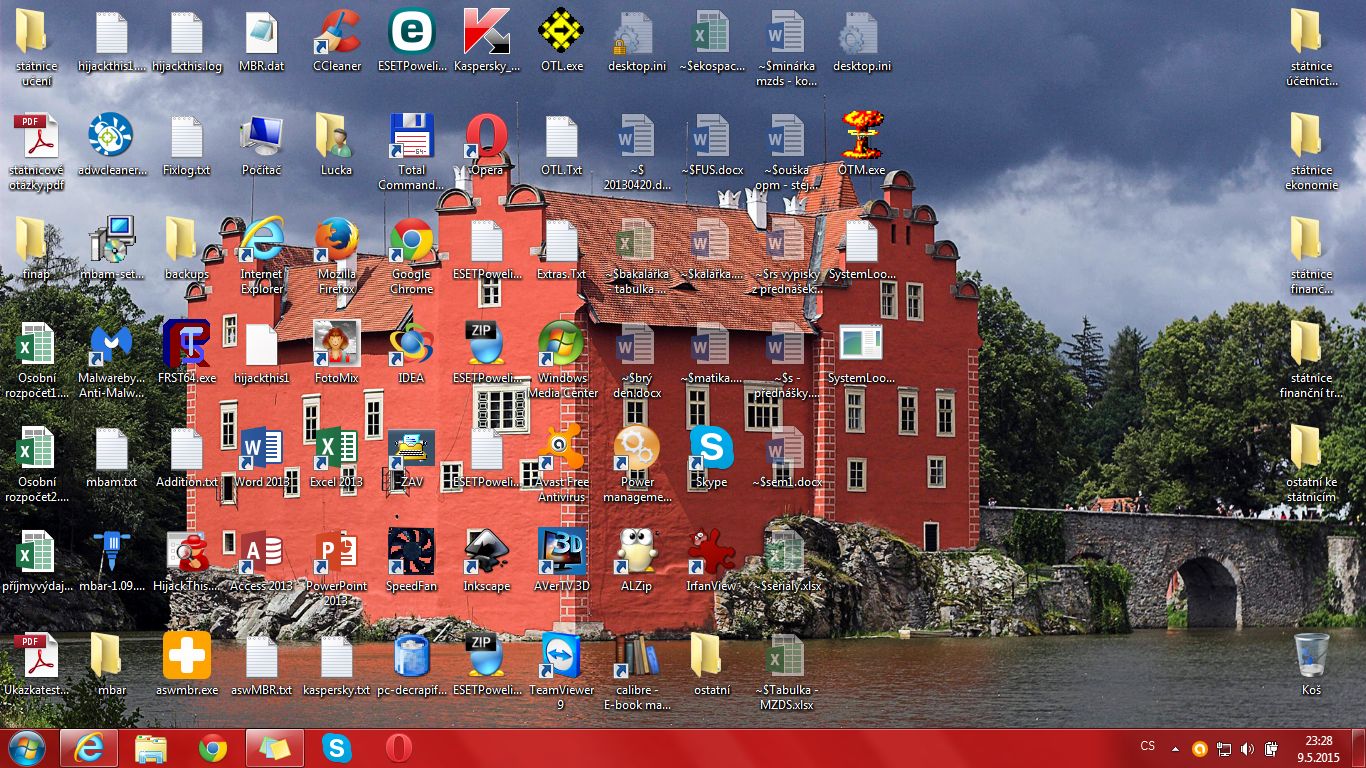Open the SpeedFan desktop shortcut

pyautogui.click(x=411, y=561)
